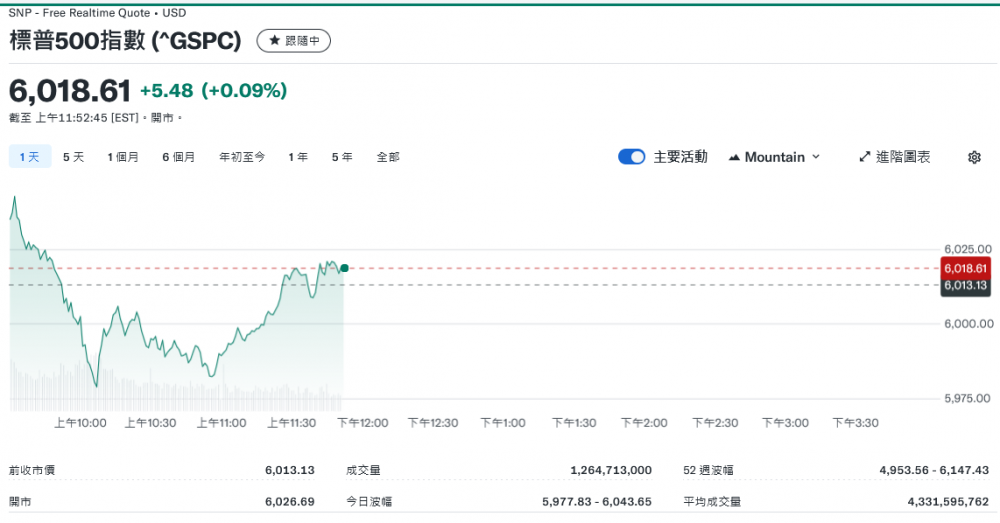
Task: Switch to the 5 天 range
Action: tap(73, 157)
